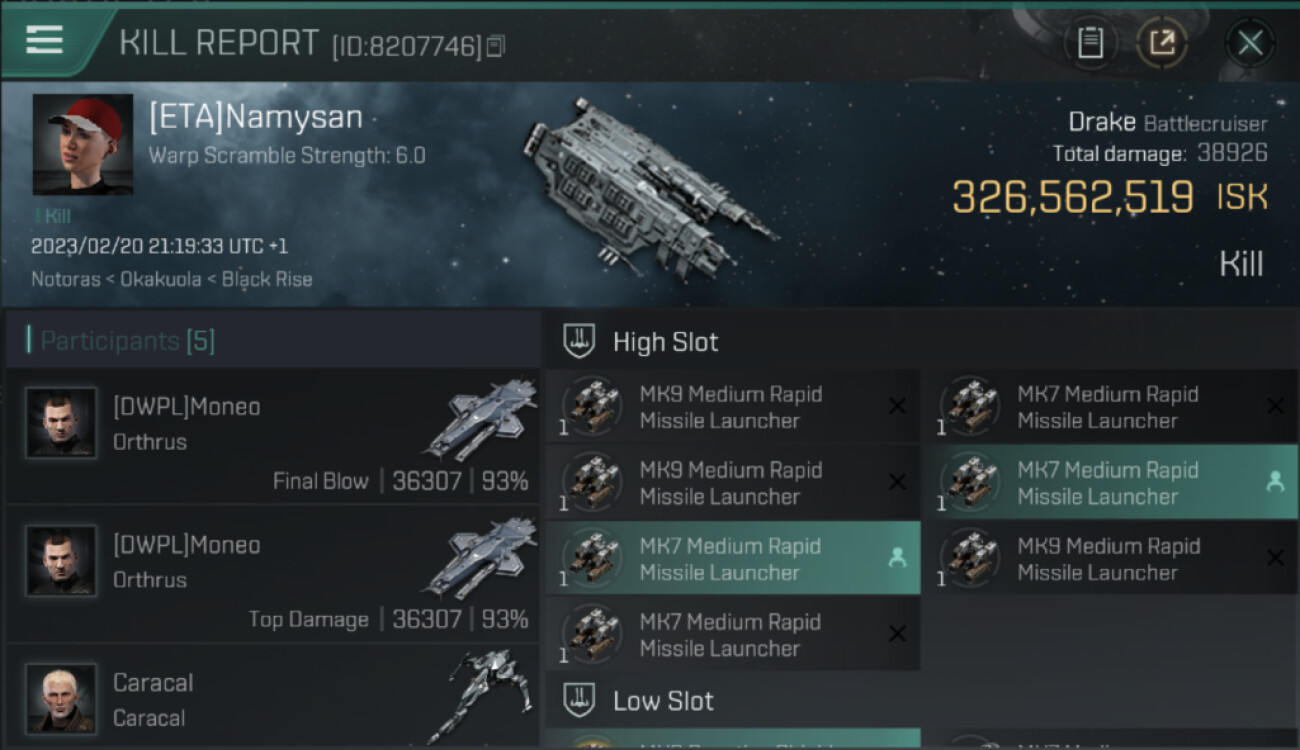Share the kill report externally

(1161, 43)
